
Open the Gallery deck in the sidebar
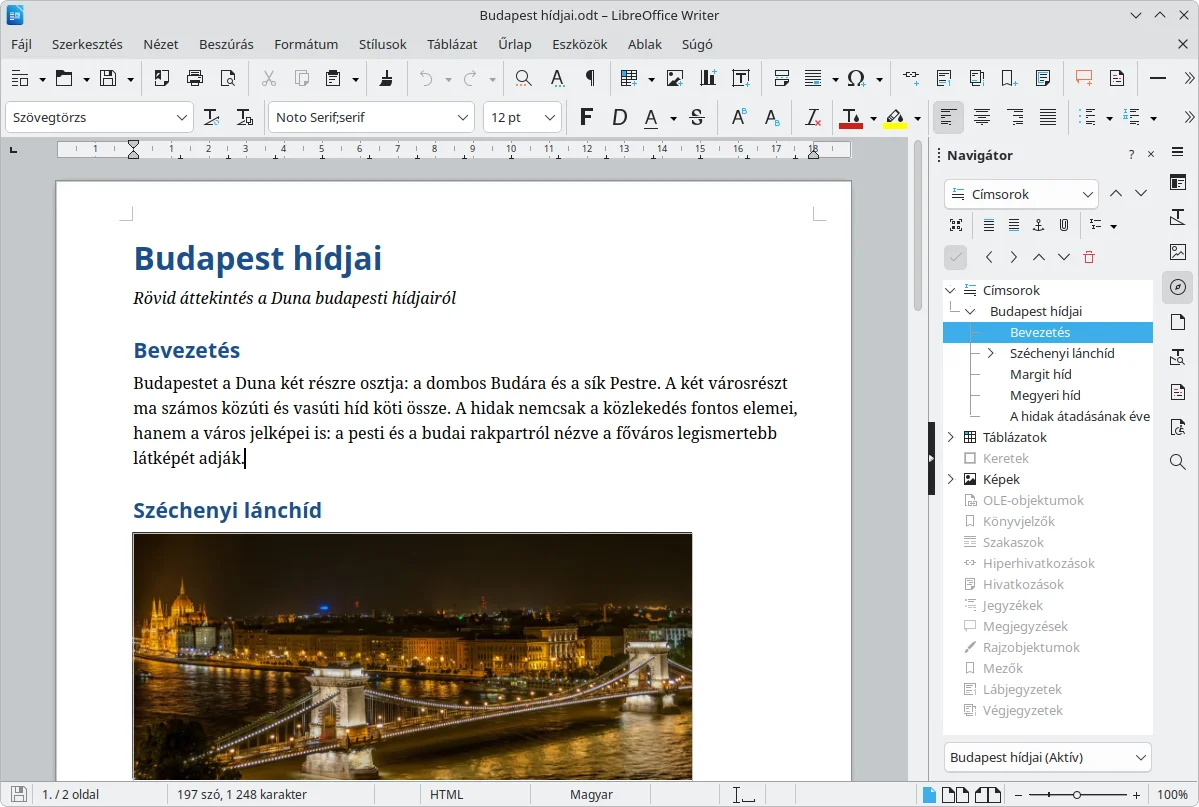point(1178,252)
